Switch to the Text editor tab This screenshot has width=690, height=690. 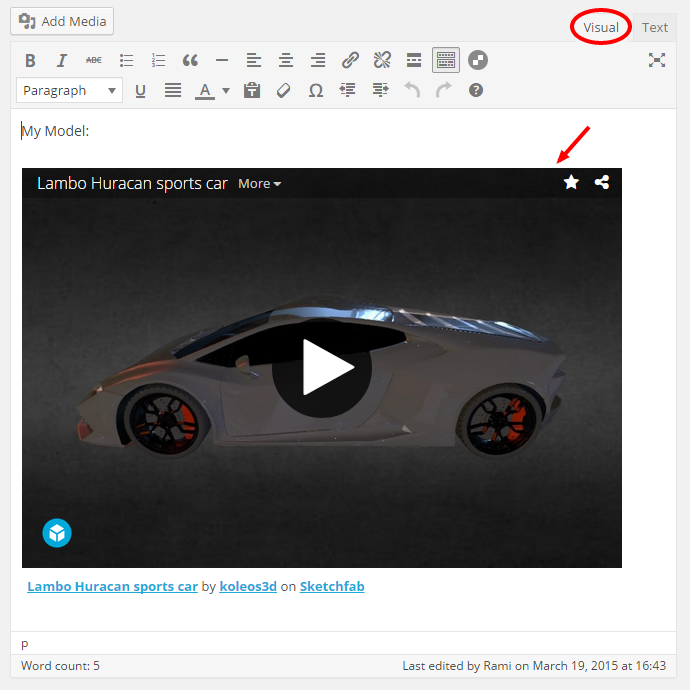click(655, 27)
